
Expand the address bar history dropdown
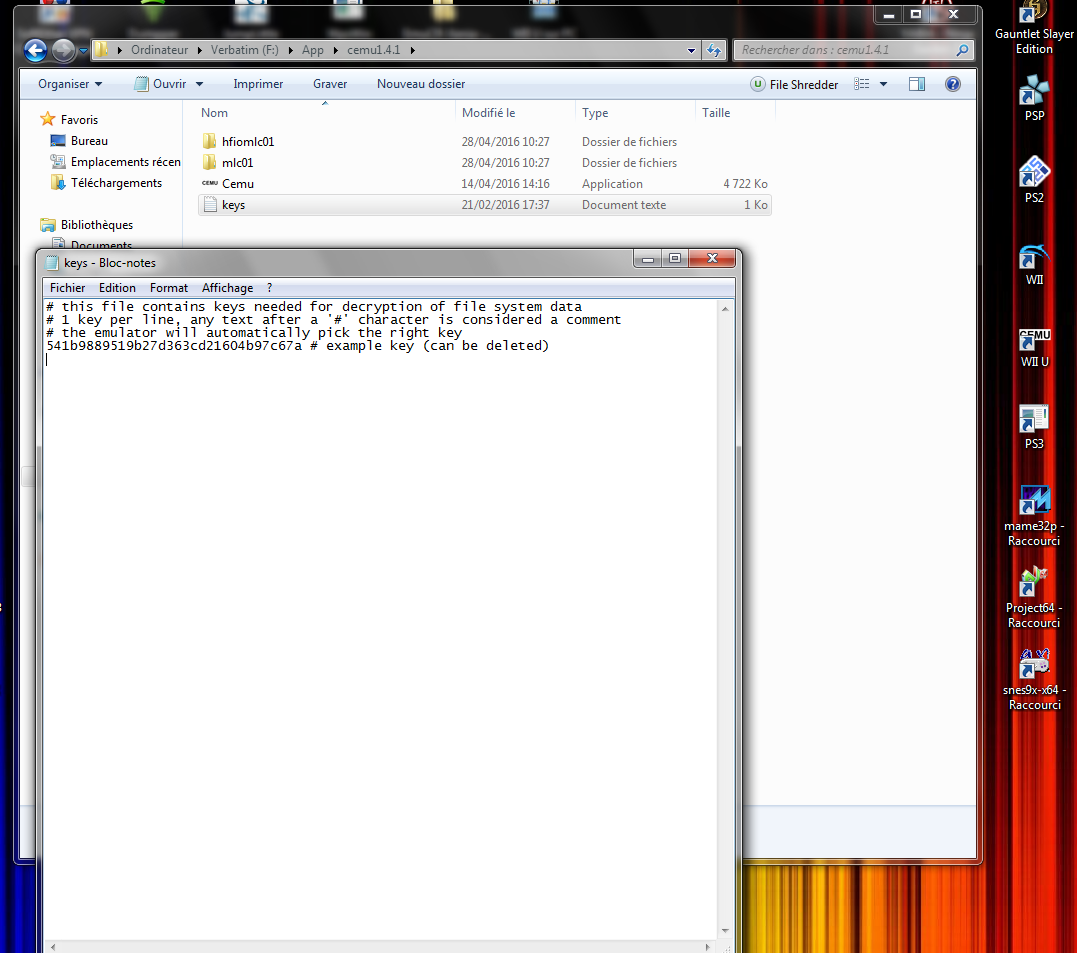(691, 50)
